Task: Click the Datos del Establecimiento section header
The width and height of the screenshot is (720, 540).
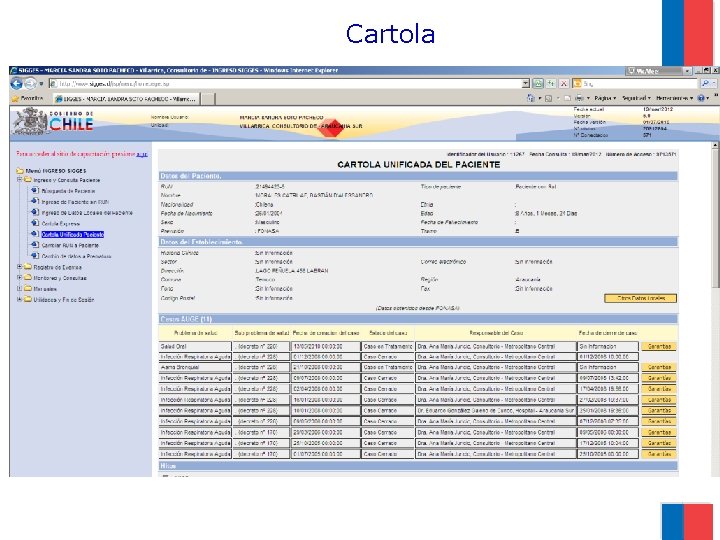Action: [418, 242]
